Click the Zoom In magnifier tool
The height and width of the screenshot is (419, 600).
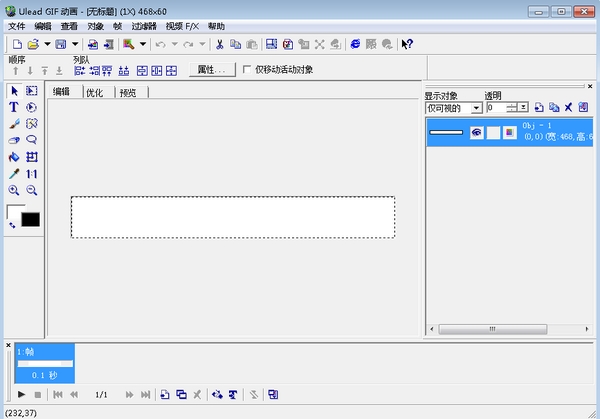14,190
